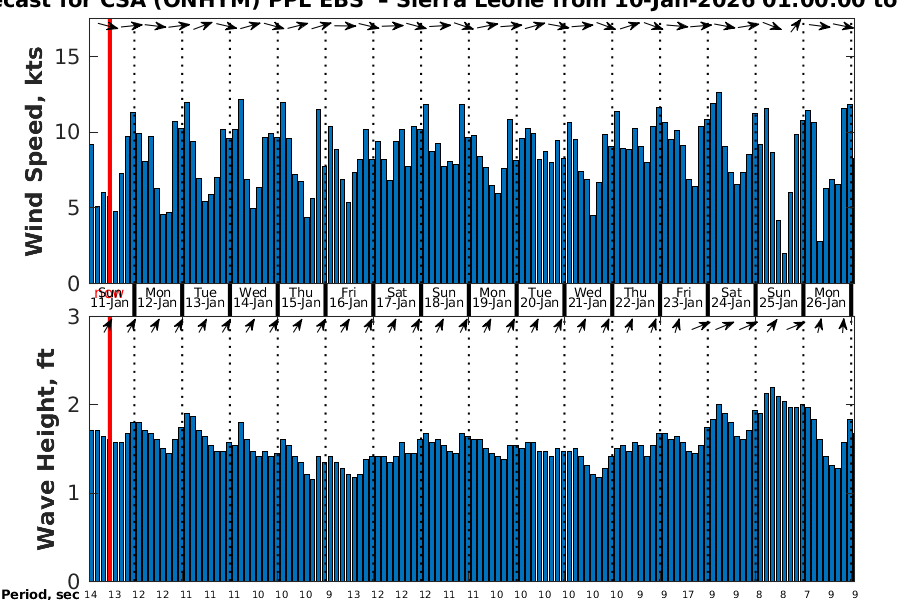Select the Mon 26-Jan date label

click(826, 297)
